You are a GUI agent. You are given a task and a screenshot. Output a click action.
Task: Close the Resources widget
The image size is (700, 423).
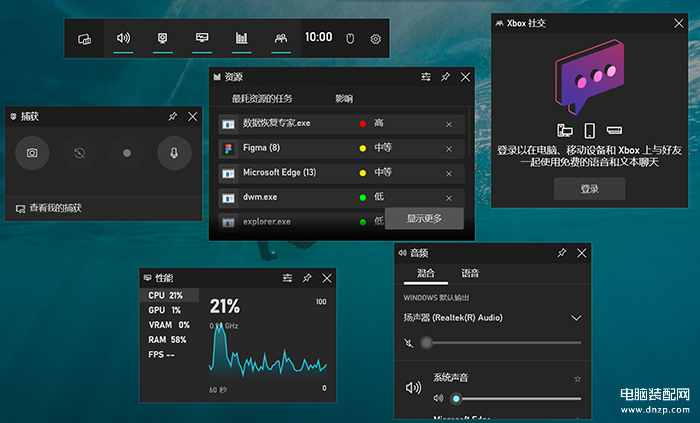tap(465, 77)
